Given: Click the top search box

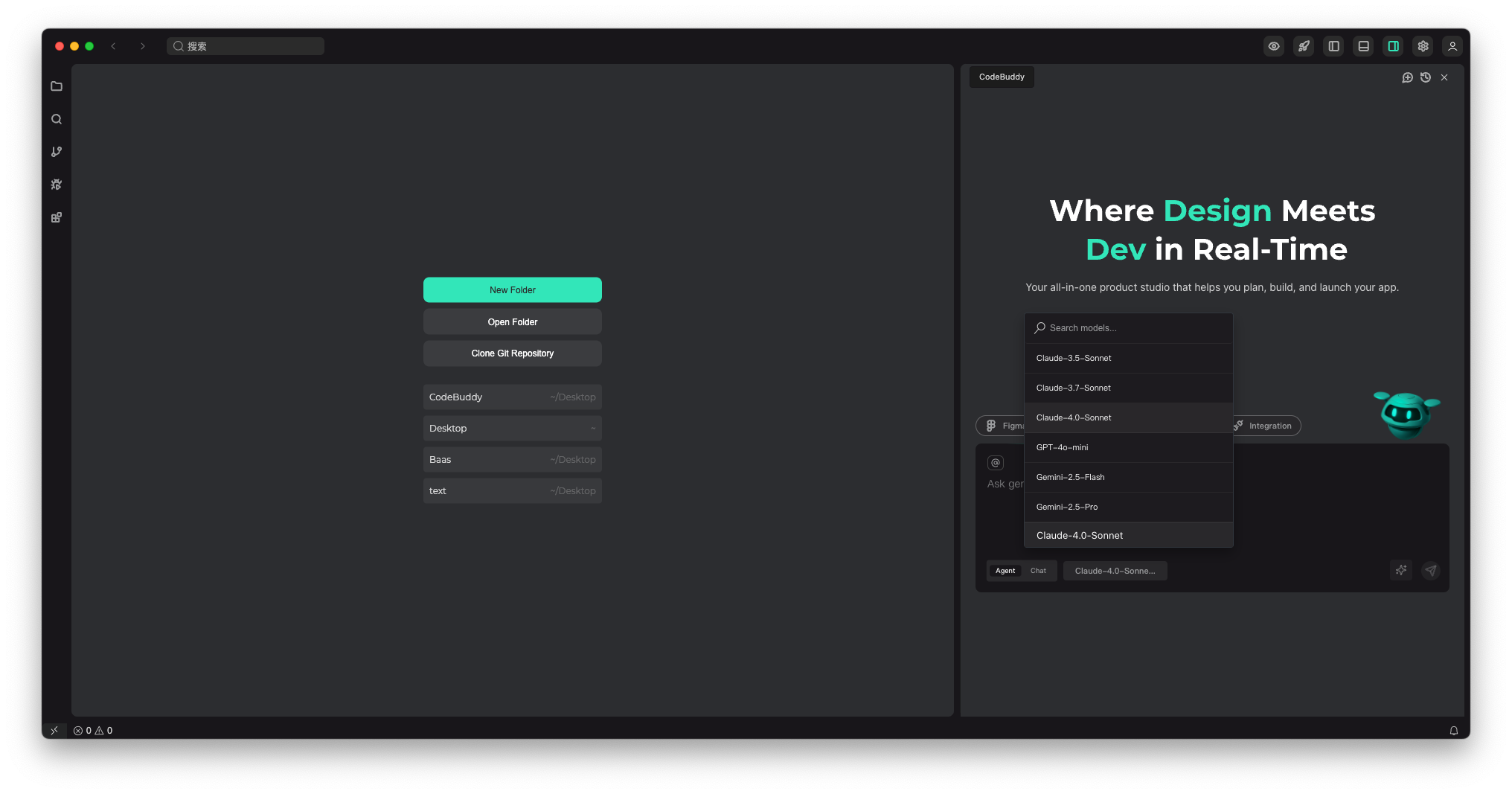Looking at the screenshot, I should pyautogui.click(x=246, y=46).
